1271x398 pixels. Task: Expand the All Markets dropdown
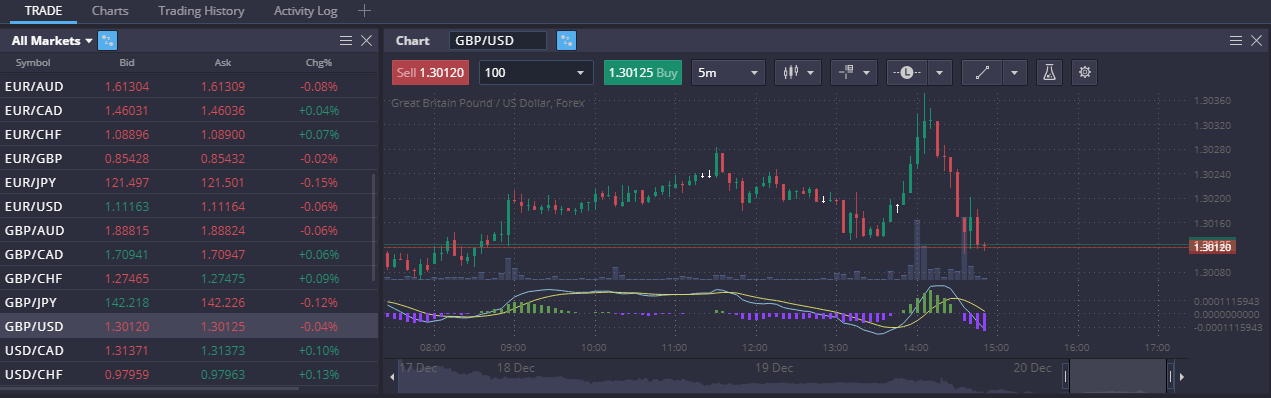[52, 41]
